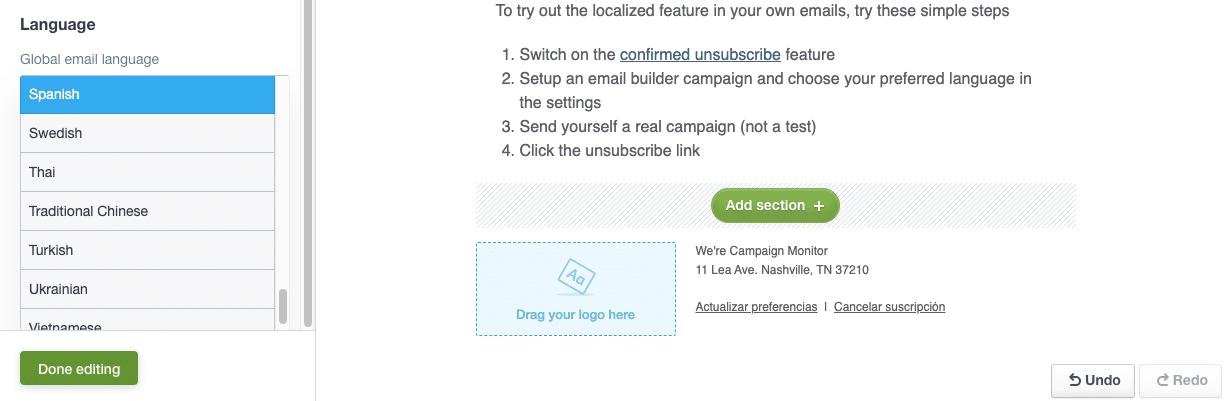
Task: Select the Thai language option
Action: click(147, 172)
